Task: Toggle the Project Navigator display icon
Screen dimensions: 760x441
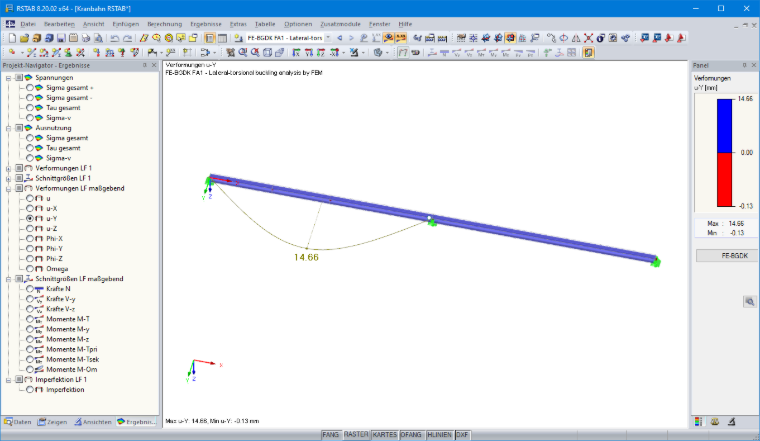Action: [209, 38]
